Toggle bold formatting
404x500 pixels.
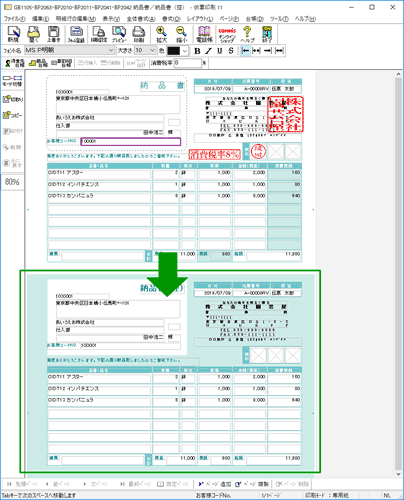[x=197, y=51]
